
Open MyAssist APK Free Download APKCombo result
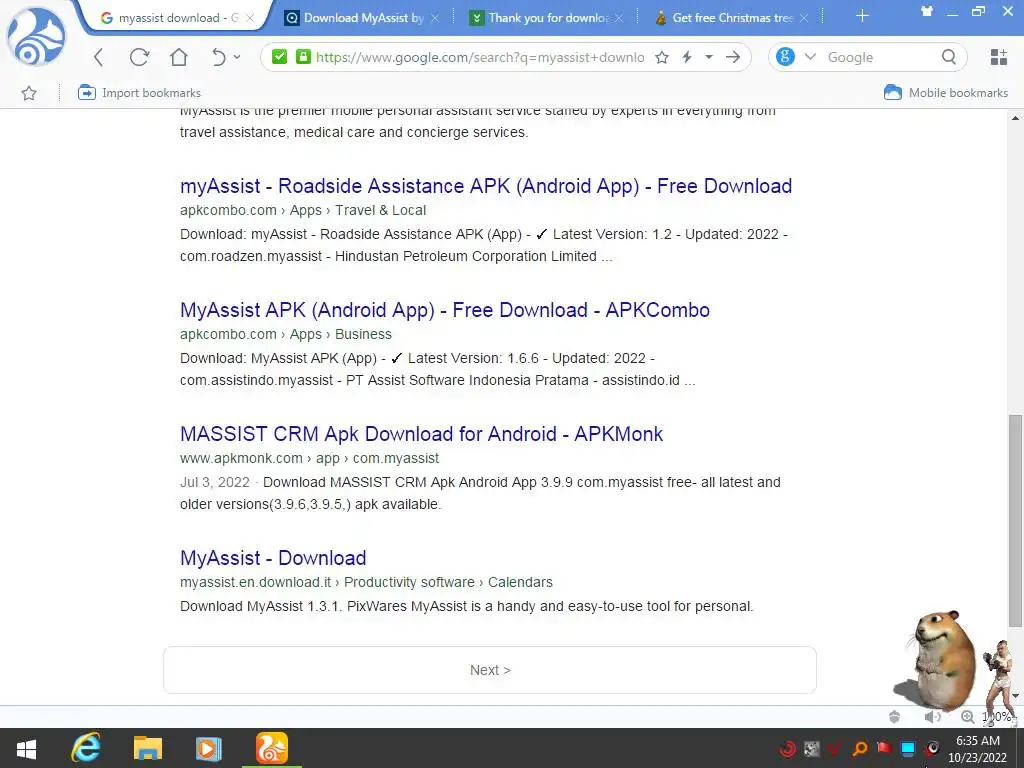[445, 310]
